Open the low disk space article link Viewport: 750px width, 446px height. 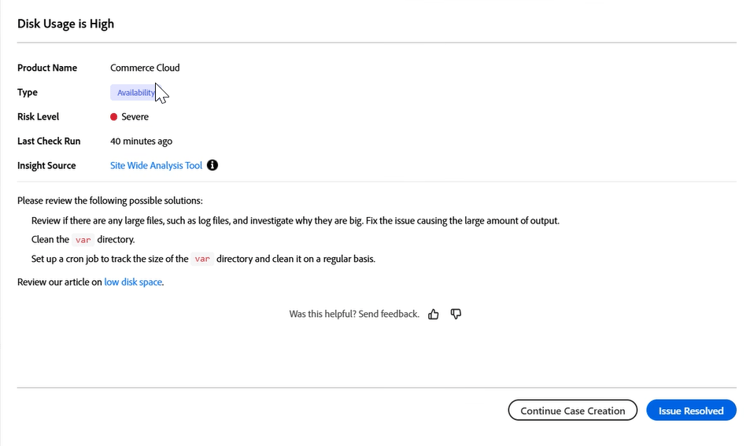[x=133, y=282]
